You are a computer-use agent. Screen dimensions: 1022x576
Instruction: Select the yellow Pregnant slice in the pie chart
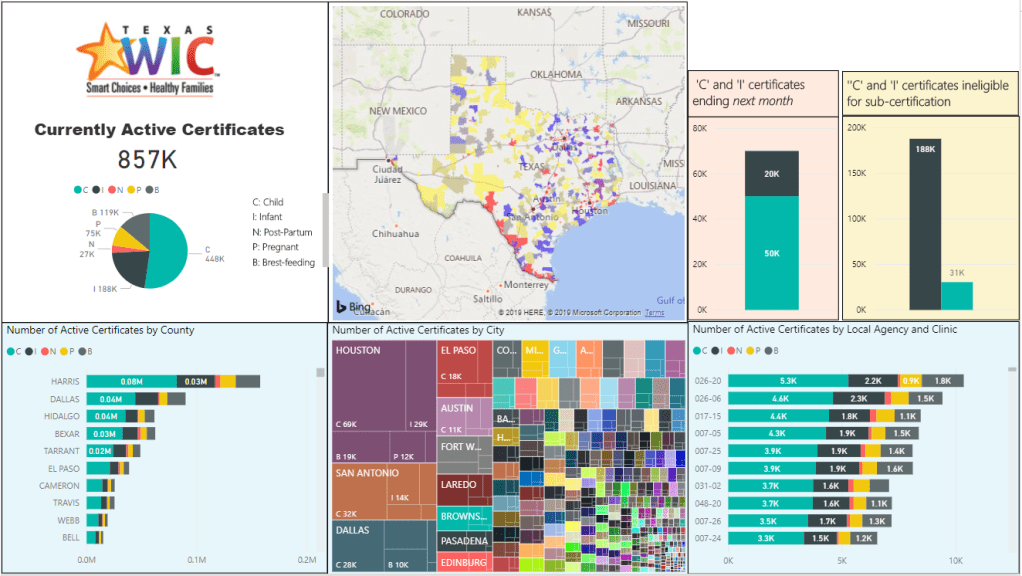[x=124, y=238]
